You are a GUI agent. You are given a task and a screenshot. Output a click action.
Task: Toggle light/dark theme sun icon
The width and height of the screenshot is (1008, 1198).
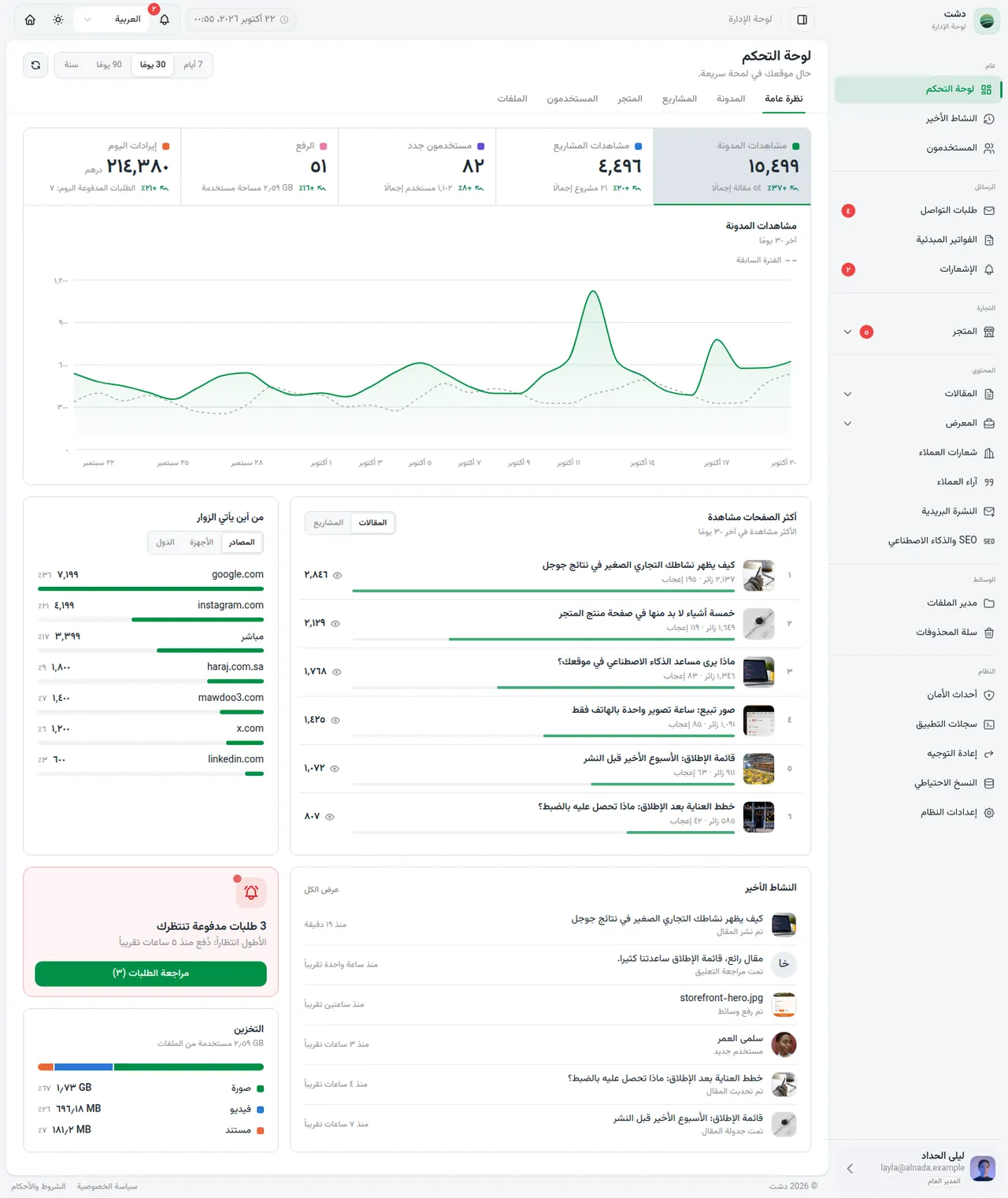(58, 20)
